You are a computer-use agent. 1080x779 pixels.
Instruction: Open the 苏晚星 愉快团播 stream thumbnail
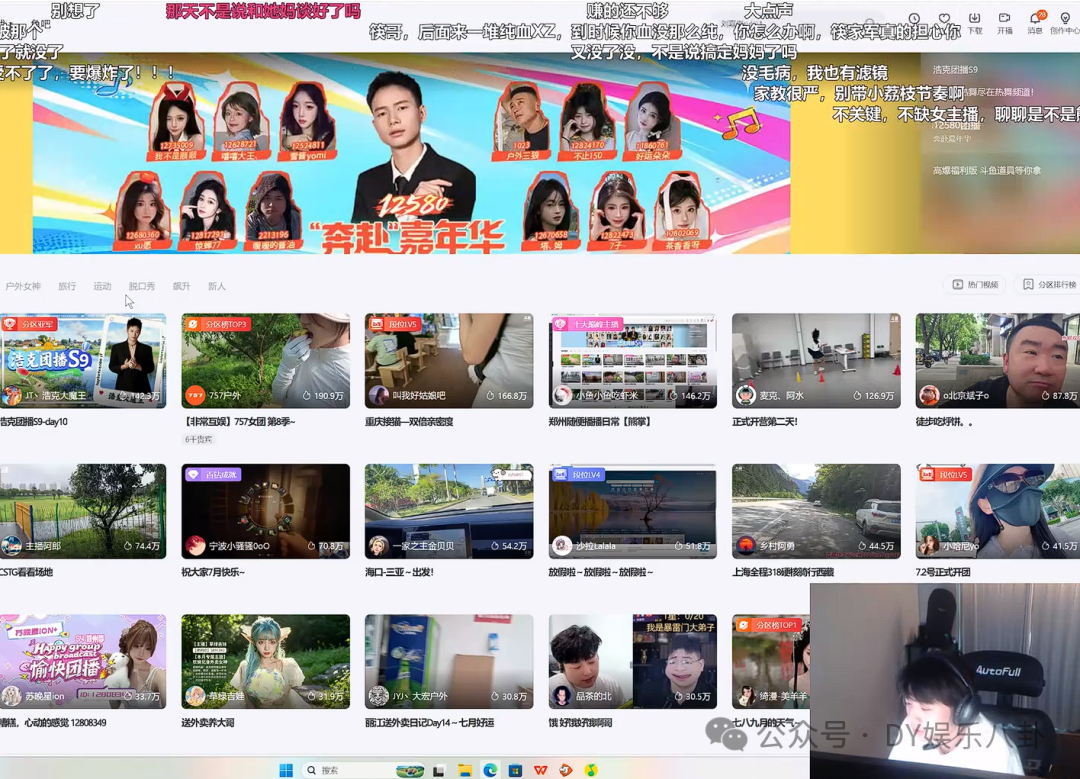pos(83,661)
